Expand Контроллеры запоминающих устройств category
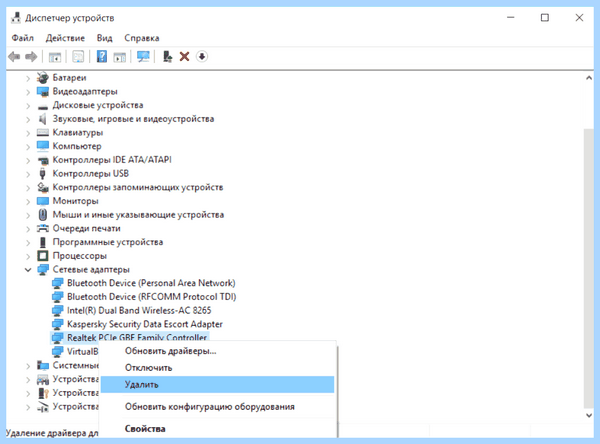Screen dimensions: 600x444 click(28, 188)
